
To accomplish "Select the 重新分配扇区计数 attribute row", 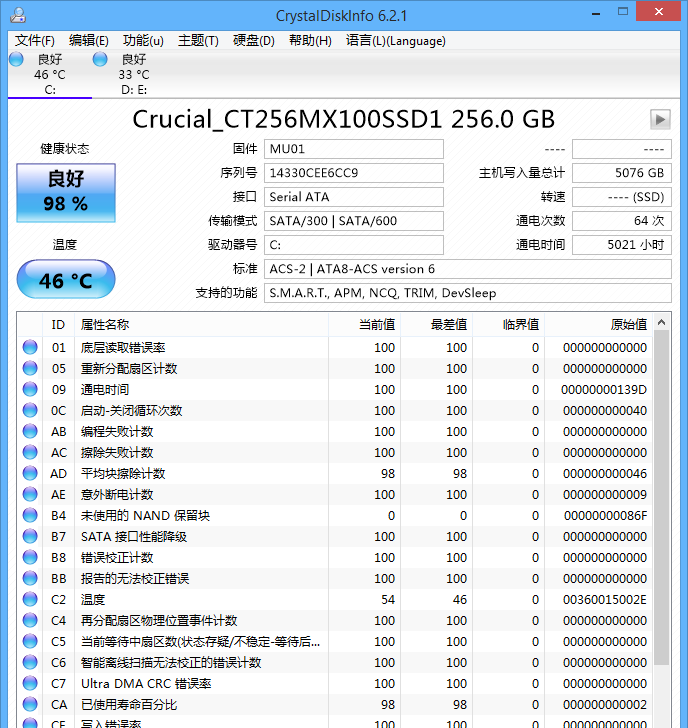I will [335, 368].
